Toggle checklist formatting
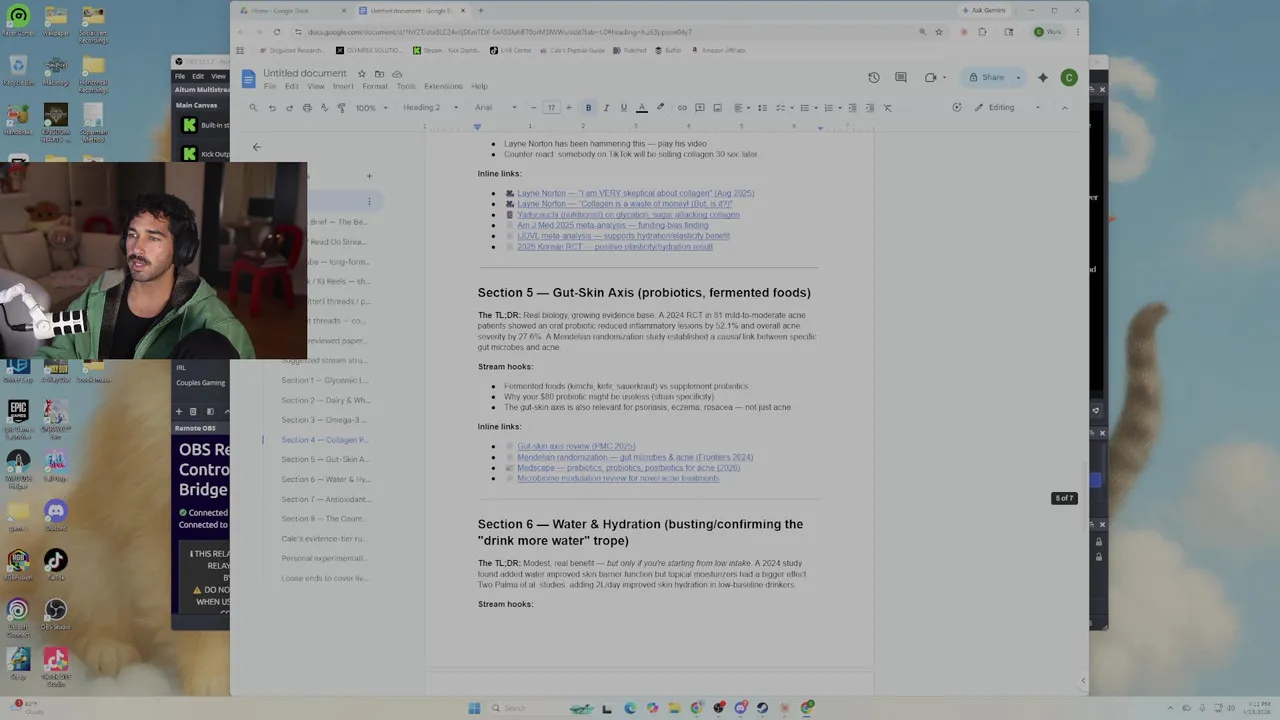Viewport: 1280px width, 720px height. (x=783, y=108)
